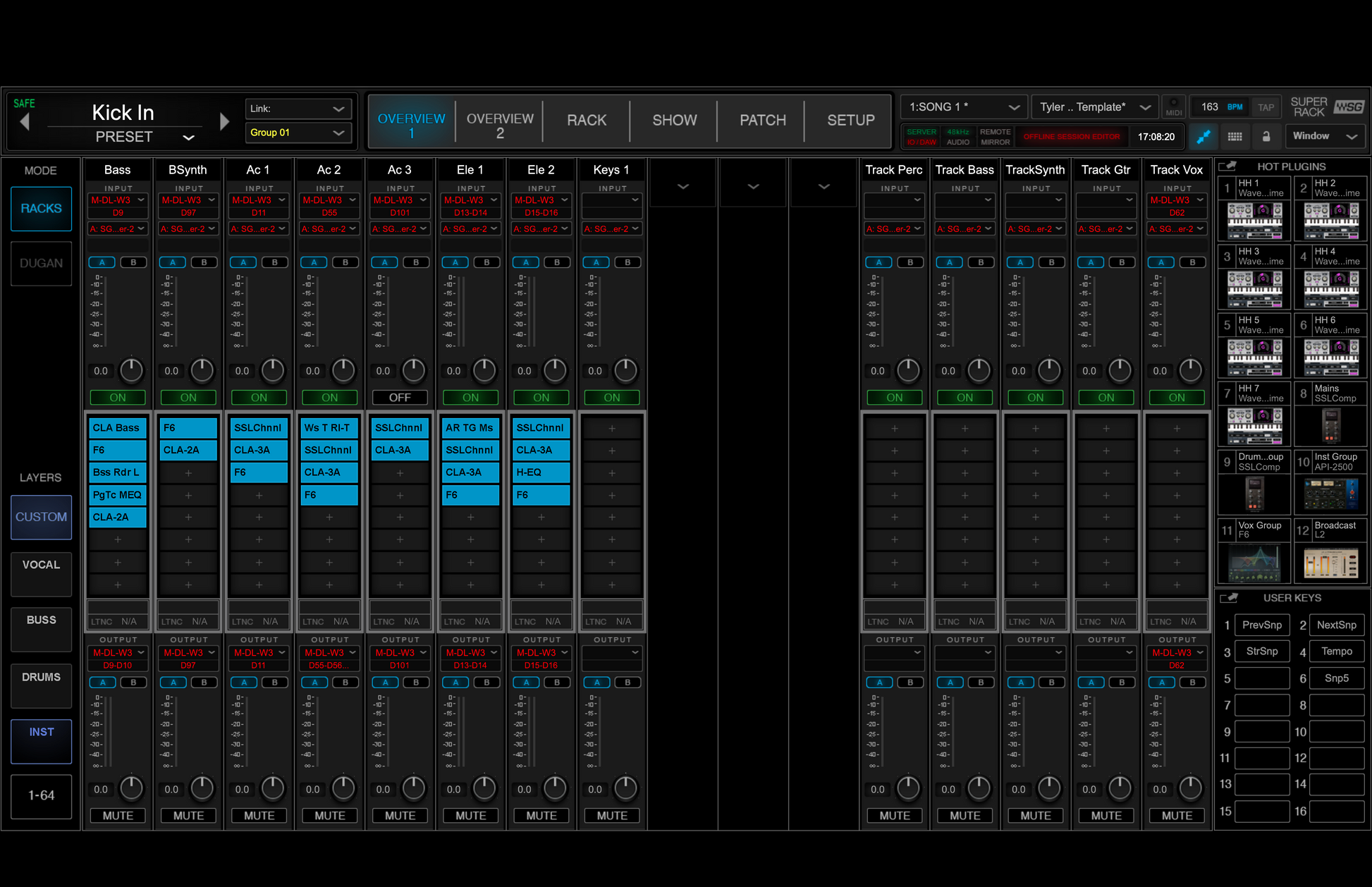Open Inst Group API-2500 hot plugin

pos(1331,494)
